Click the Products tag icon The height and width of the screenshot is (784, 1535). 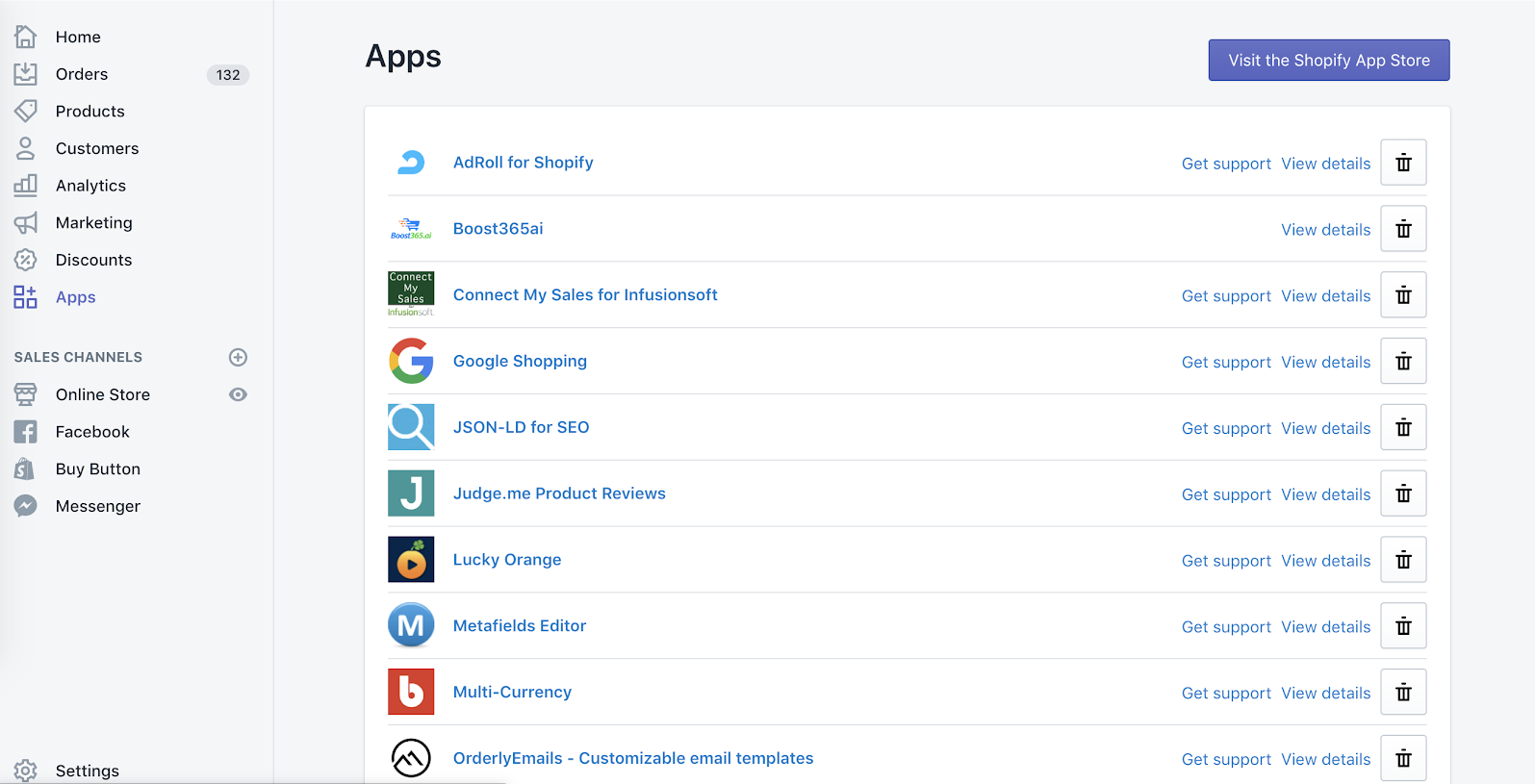26,111
